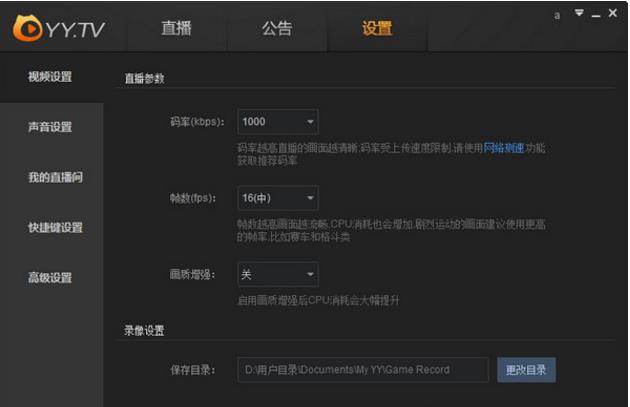Screen dimensions: 630x407
Task: Expand the 画质增强 dropdown showing 关
Action: click(x=278, y=274)
